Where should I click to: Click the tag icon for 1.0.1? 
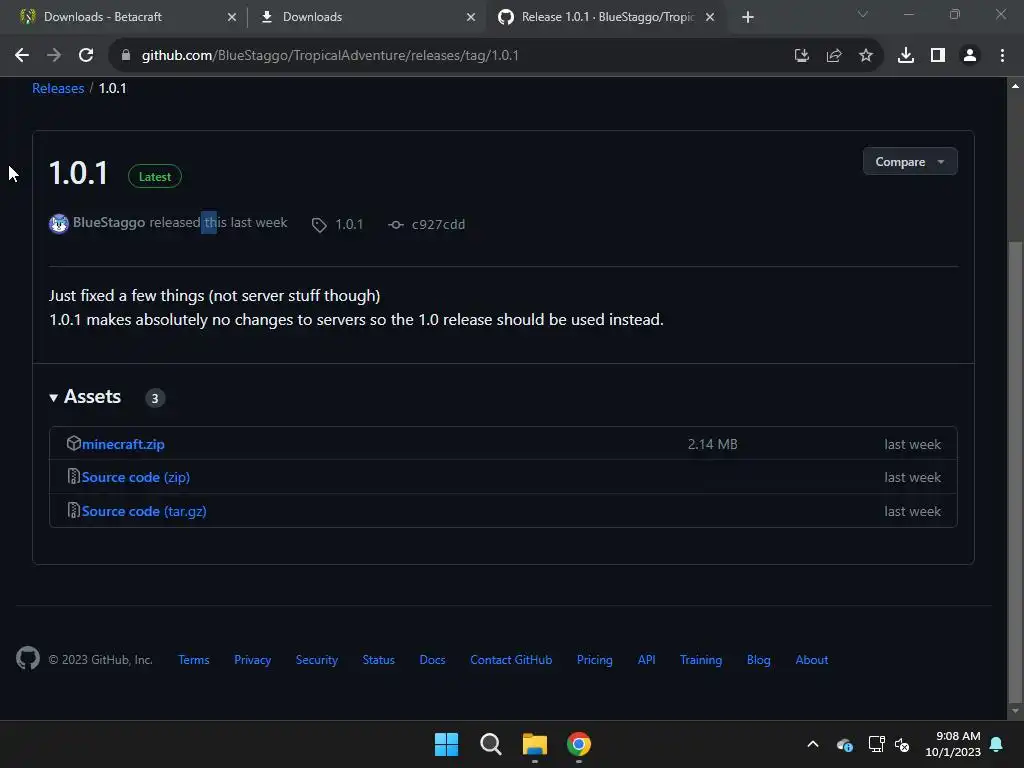tap(319, 225)
